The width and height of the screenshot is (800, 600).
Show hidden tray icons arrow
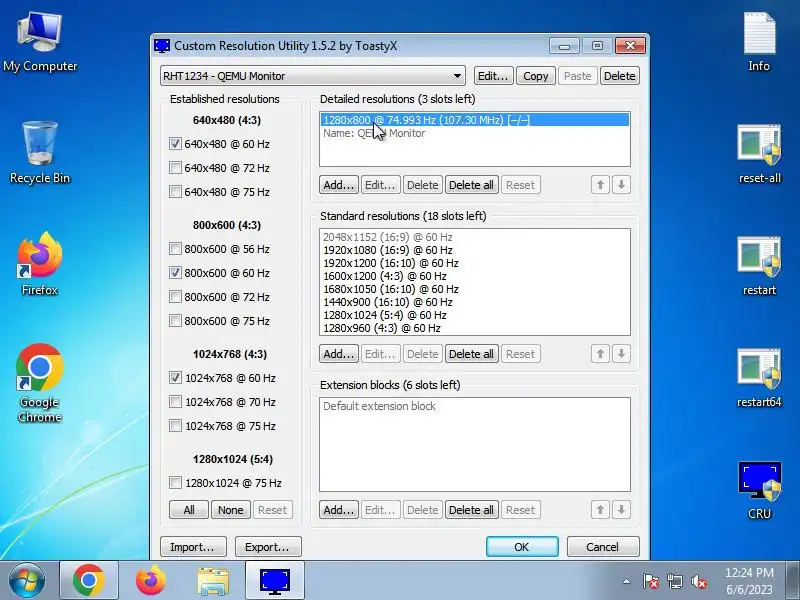click(x=627, y=581)
